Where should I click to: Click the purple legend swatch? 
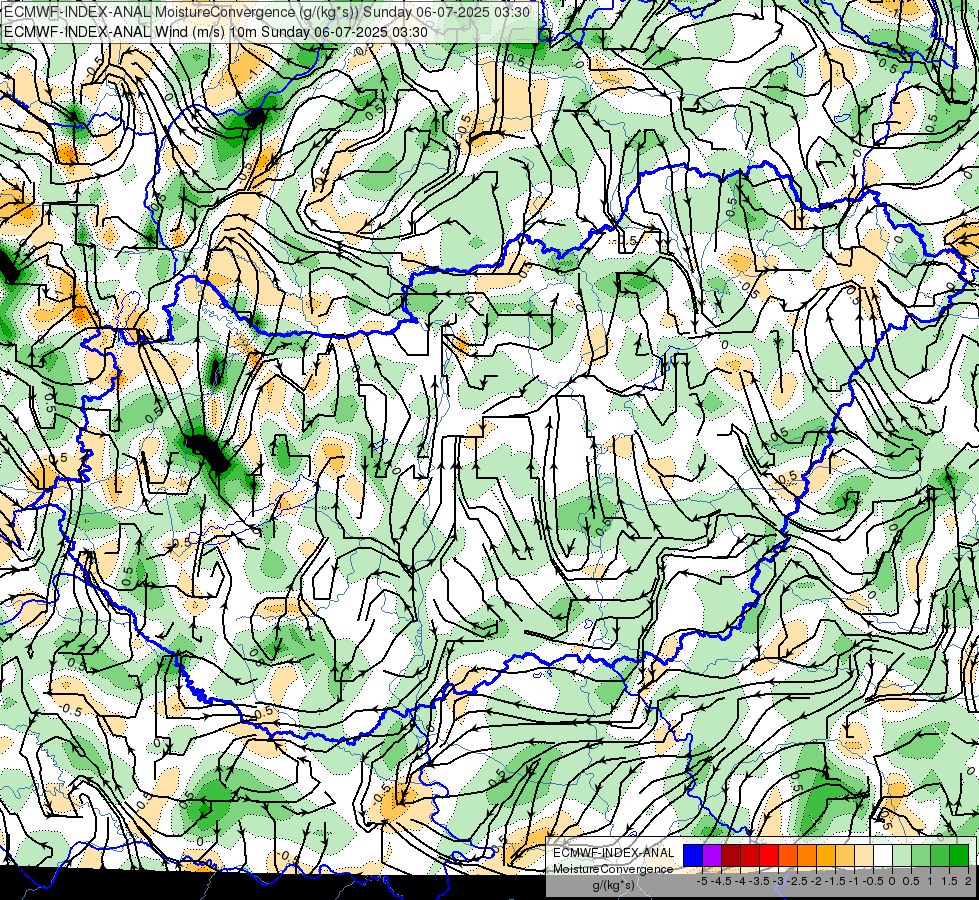click(712, 855)
